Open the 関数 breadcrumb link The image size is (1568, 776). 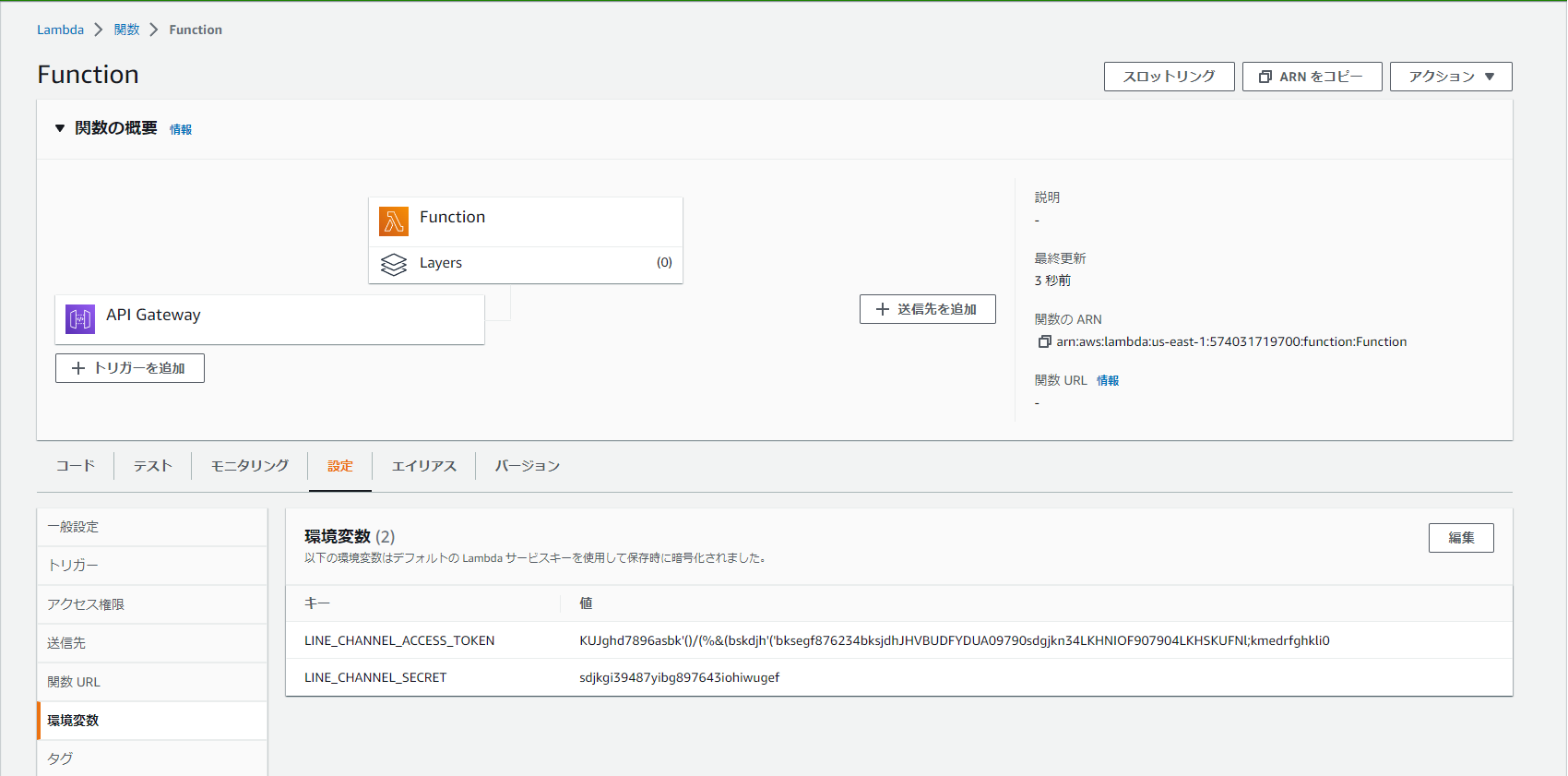point(126,30)
